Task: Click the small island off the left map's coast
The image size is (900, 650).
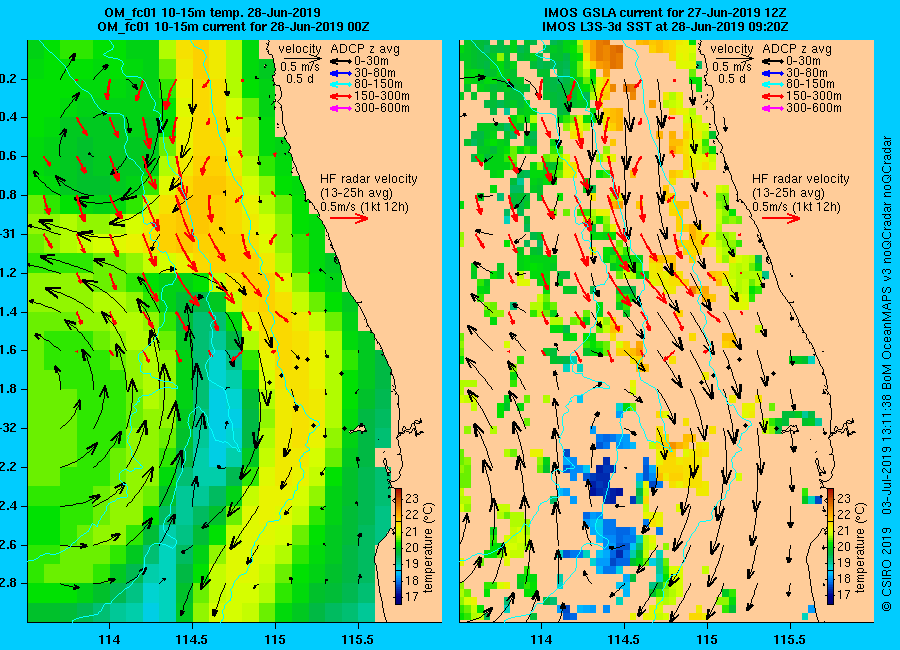Action: coord(358,428)
